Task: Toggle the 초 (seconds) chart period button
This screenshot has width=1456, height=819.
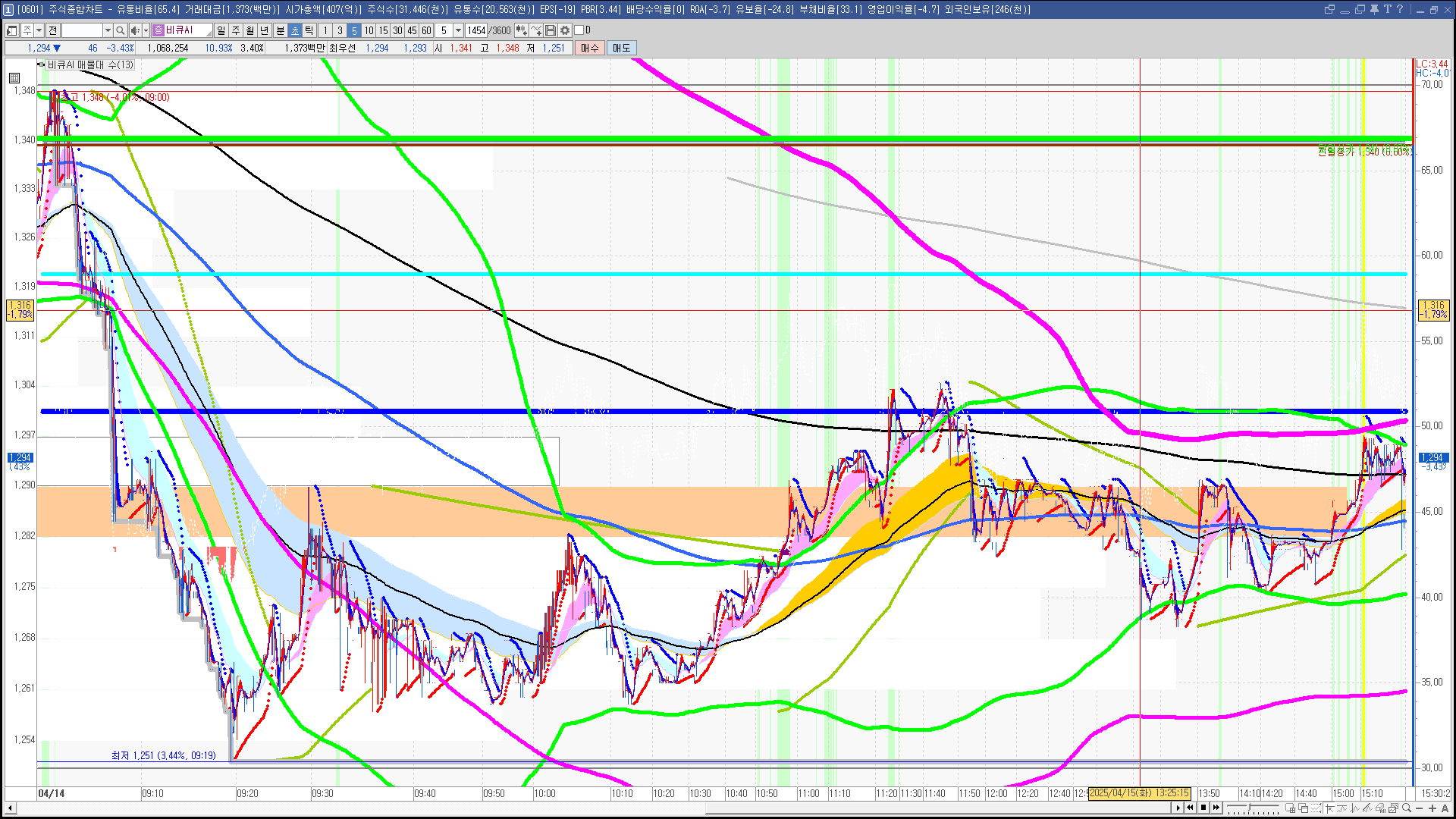Action: pyautogui.click(x=295, y=30)
